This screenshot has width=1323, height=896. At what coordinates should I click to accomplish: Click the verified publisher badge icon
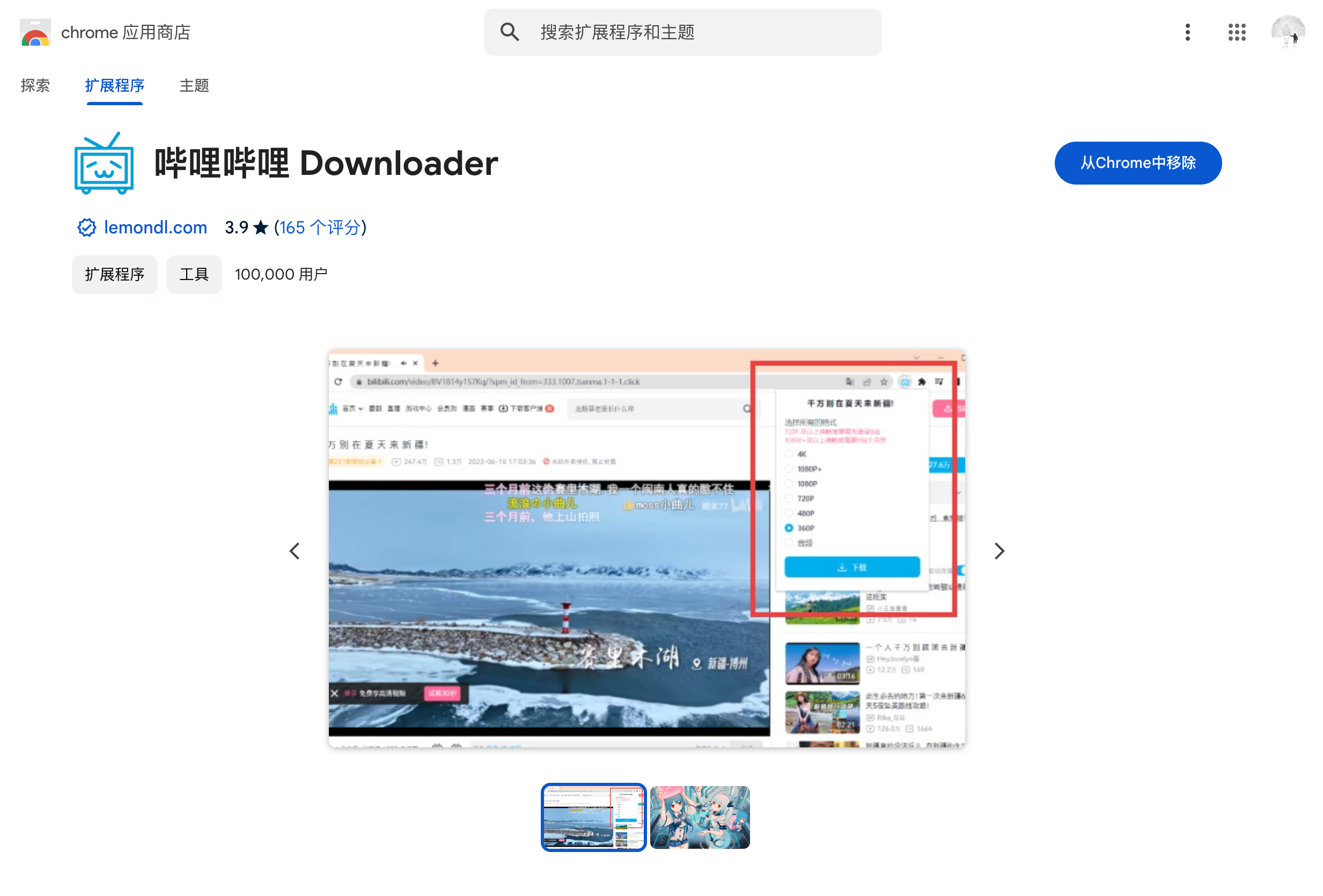(x=86, y=227)
